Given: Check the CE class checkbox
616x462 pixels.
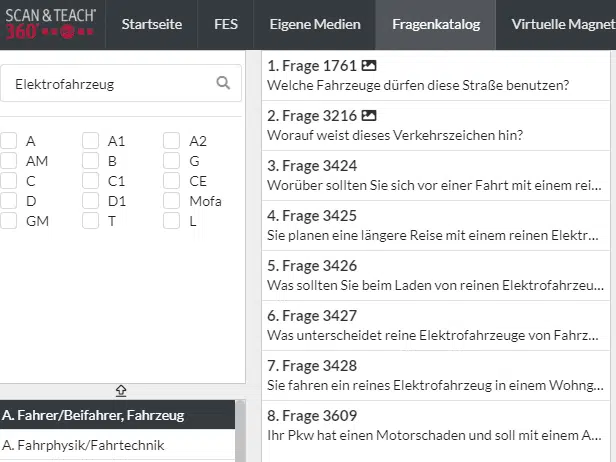Looking at the screenshot, I should [172, 181].
